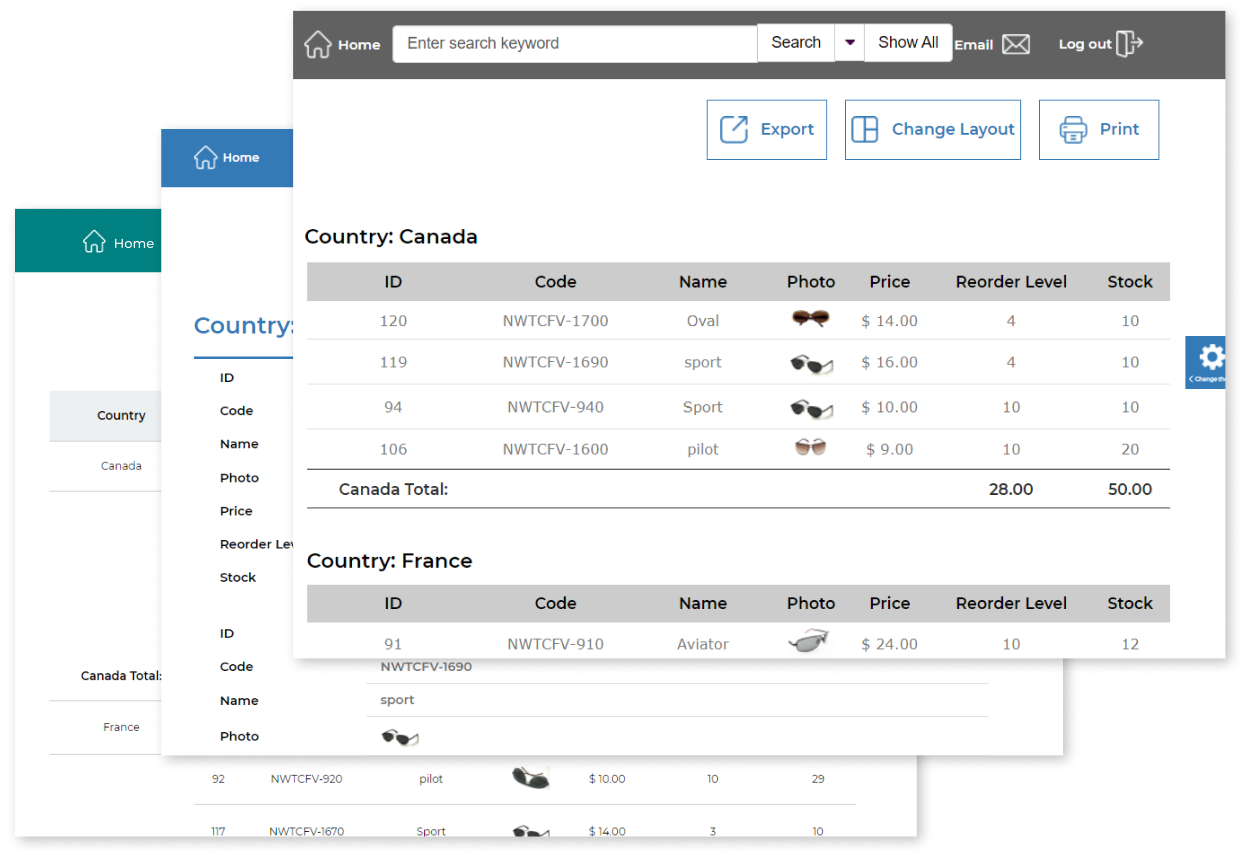The image size is (1244, 855).
Task: Click Canada in the left Country panel
Action: point(120,466)
